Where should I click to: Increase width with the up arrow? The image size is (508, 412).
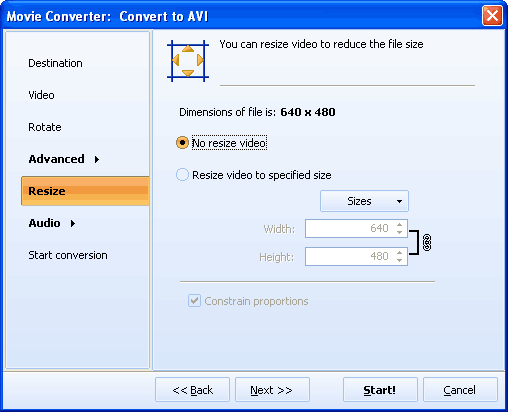399,225
